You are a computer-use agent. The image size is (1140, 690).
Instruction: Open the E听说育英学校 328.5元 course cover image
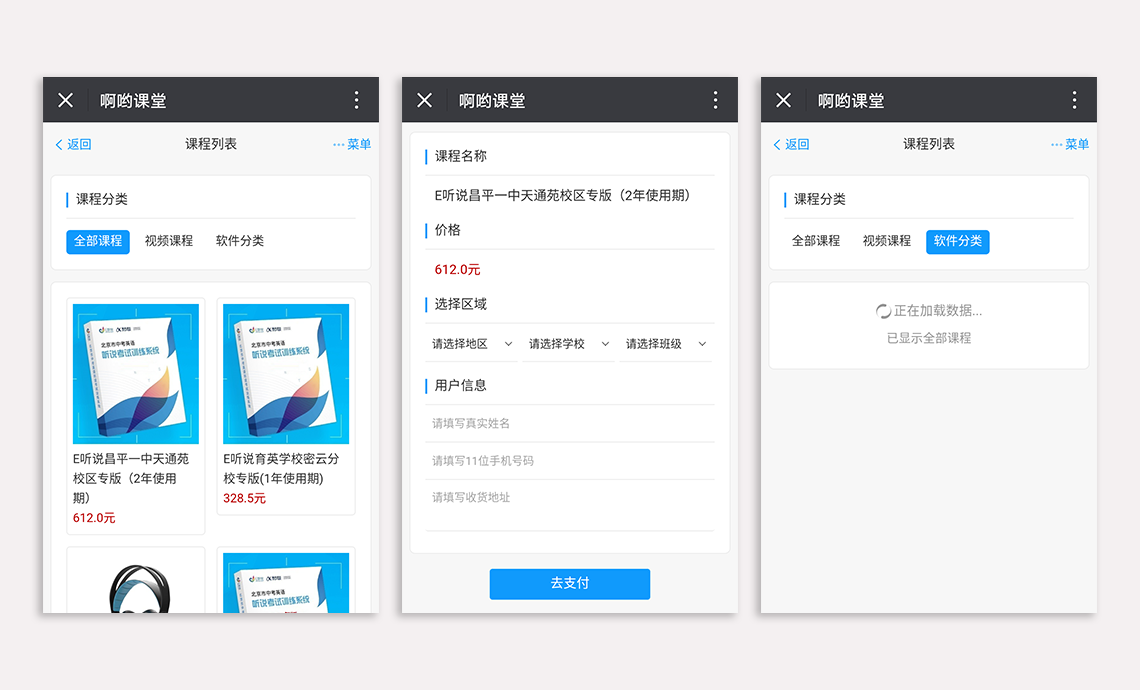click(x=286, y=374)
